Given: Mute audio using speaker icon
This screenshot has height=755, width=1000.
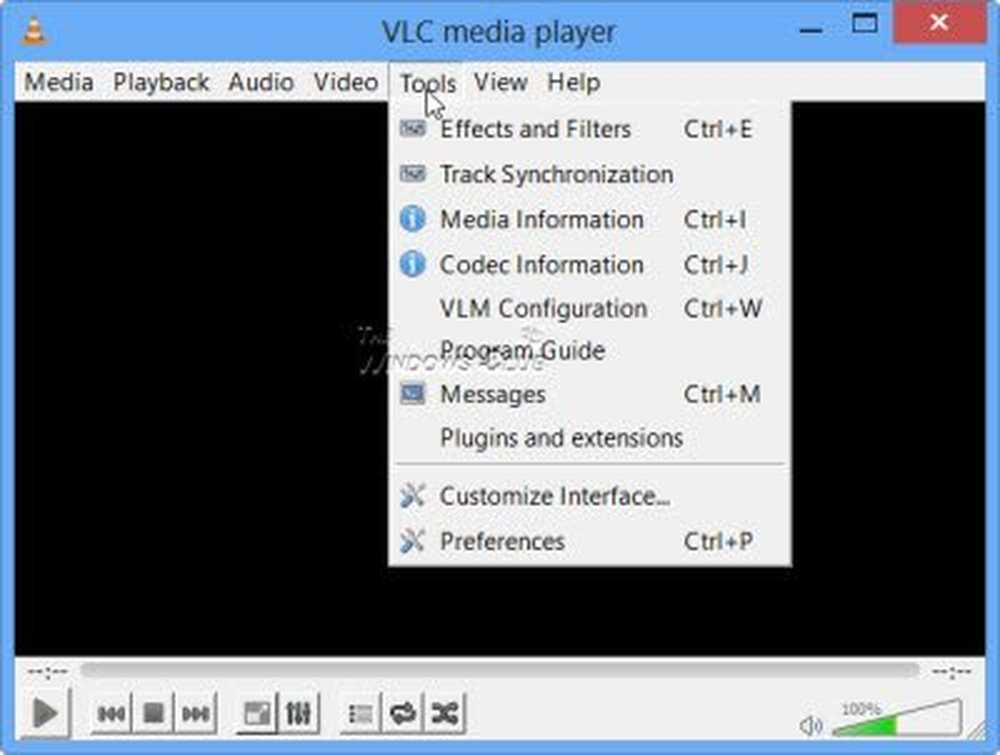Looking at the screenshot, I should (x=811, y=725).
